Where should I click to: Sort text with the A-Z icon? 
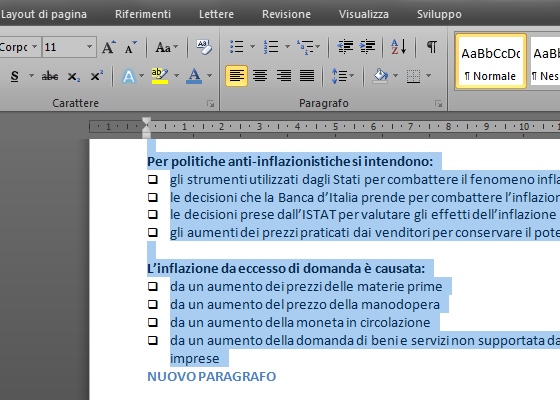[399, 47]
